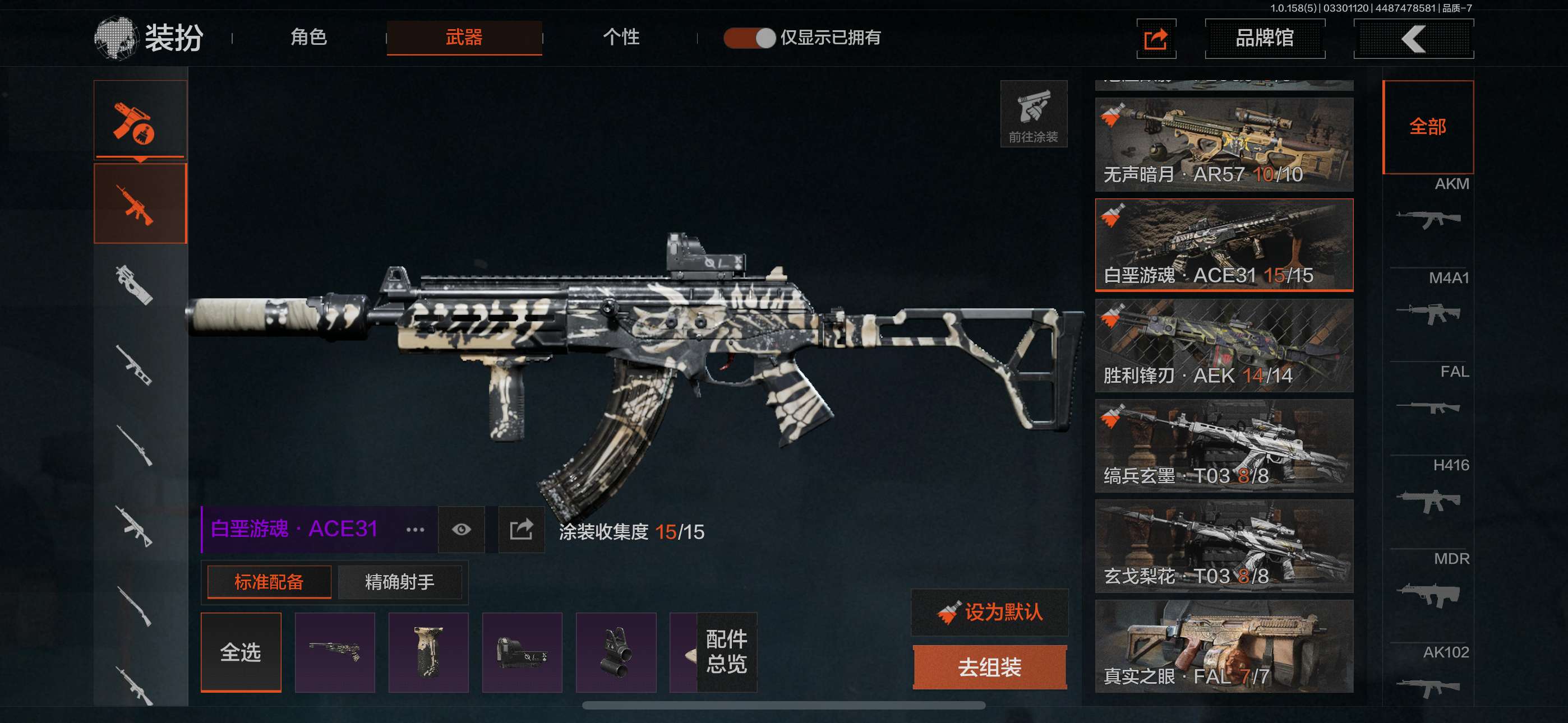Image resolution: width=1568 pixels, height=723 pixels.
Task: Click the weapon paint category icon at top
Action: pyautogui.click(x=140, y=120)
